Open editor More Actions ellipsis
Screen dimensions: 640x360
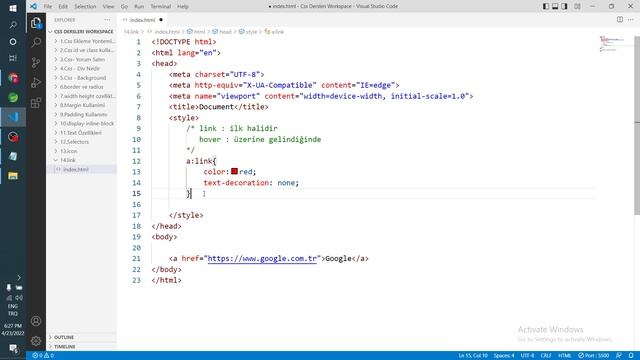(x=631, y=20)
